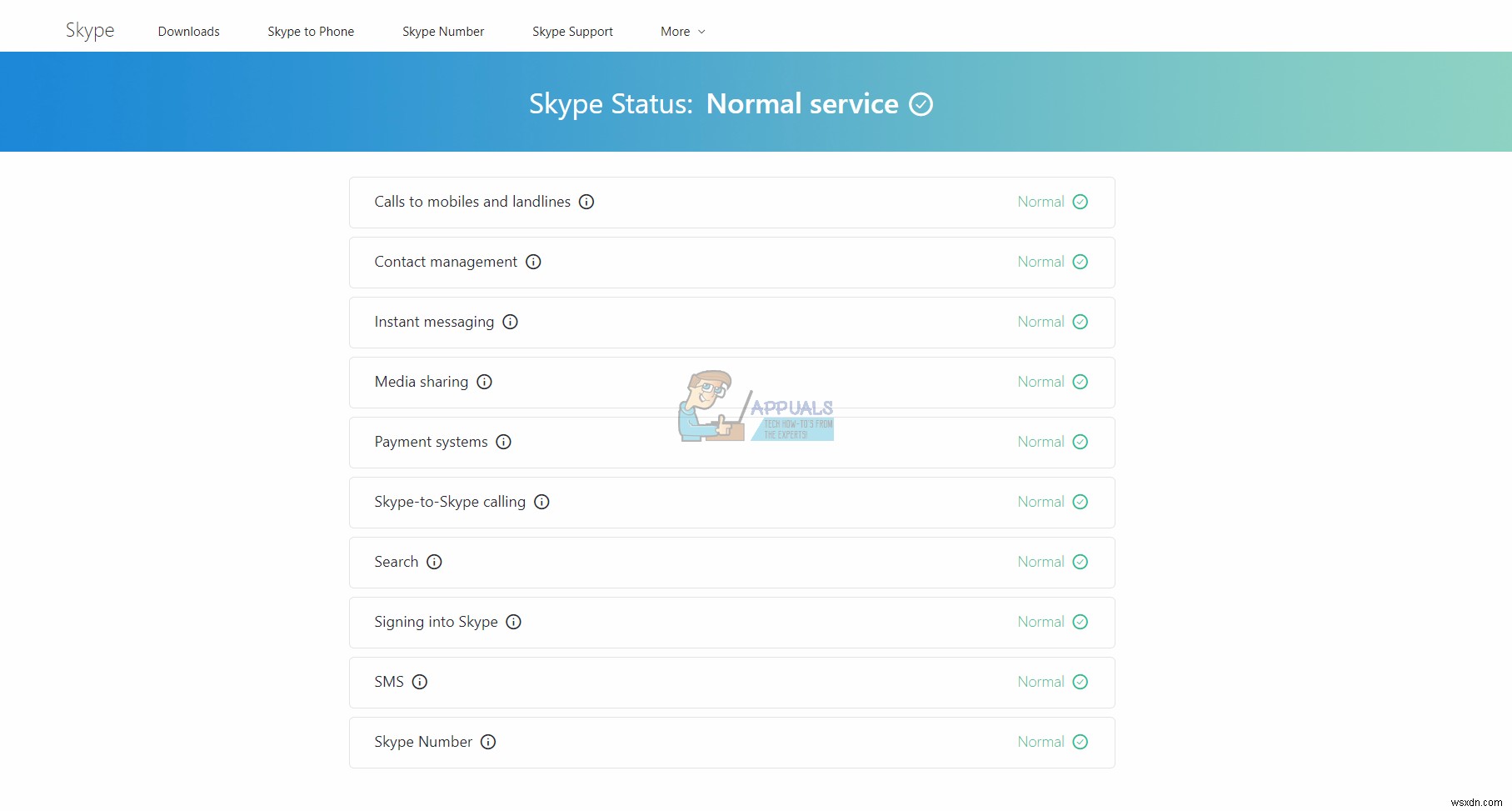Click the Payment systems info icon
1512x811 pixels.
[x=503, y=442]
